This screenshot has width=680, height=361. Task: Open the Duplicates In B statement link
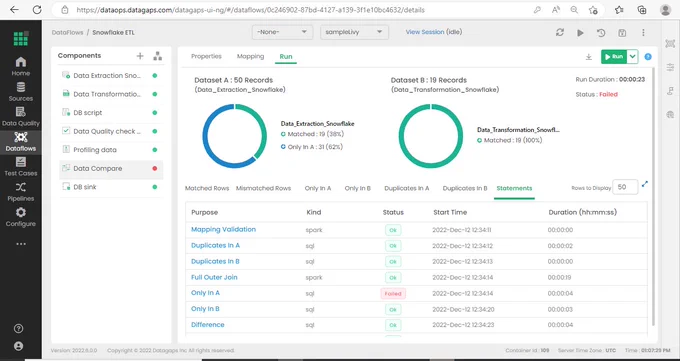[215, 261]
